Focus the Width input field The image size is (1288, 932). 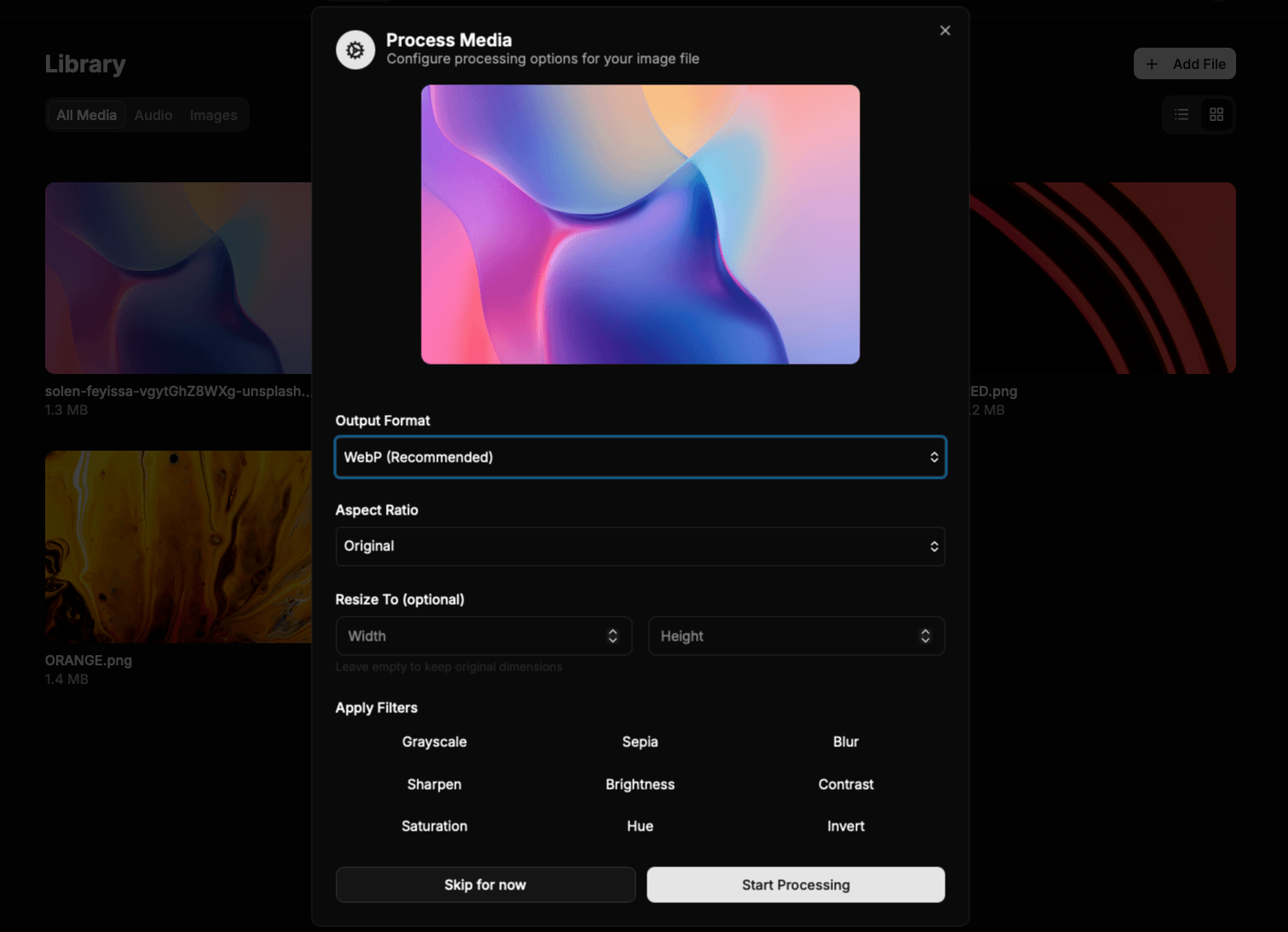469,636
